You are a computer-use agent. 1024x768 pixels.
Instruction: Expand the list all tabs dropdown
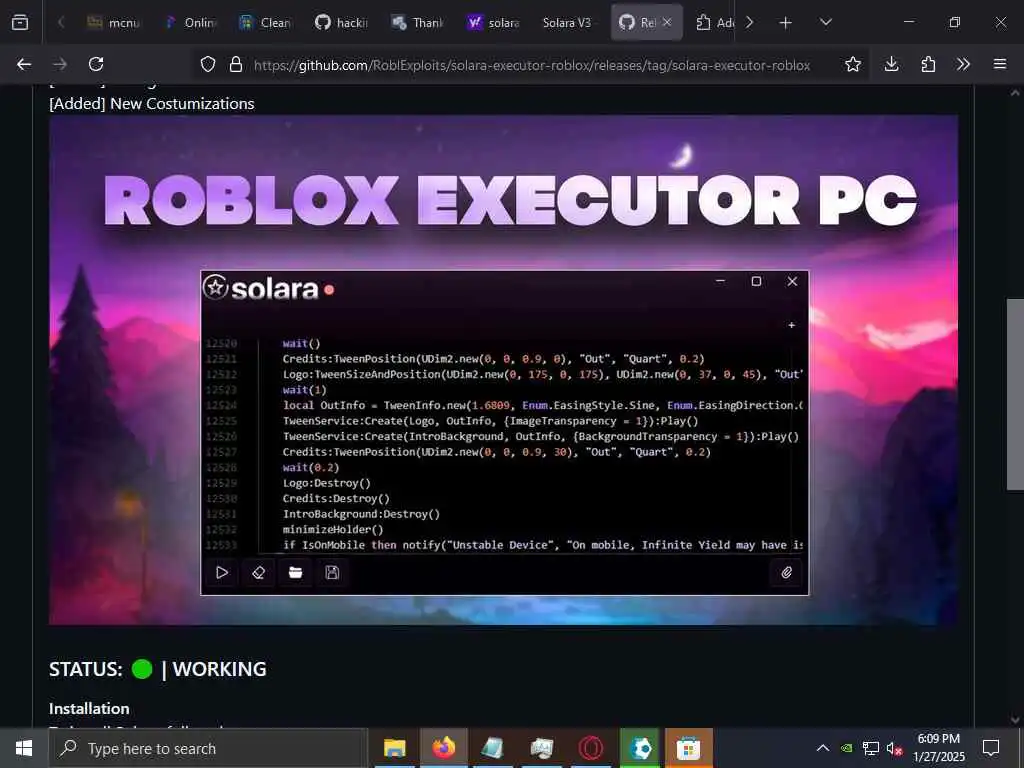(825, 22)
